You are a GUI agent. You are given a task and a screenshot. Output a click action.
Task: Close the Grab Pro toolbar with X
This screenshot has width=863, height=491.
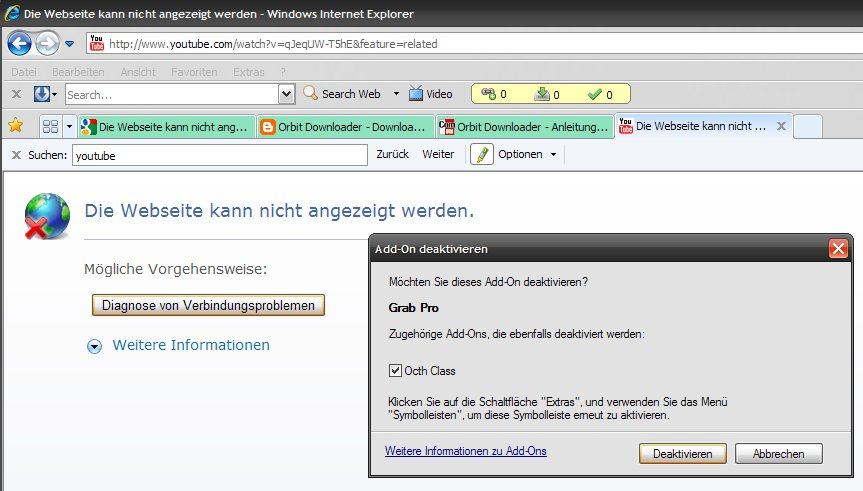pos(17,94)
